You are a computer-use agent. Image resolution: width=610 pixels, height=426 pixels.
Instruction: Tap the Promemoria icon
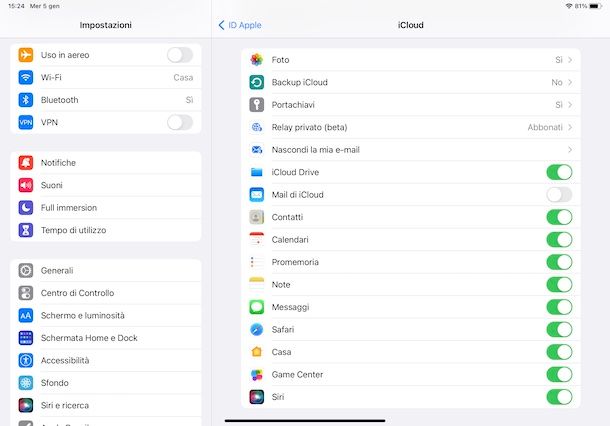pos(256,262)
